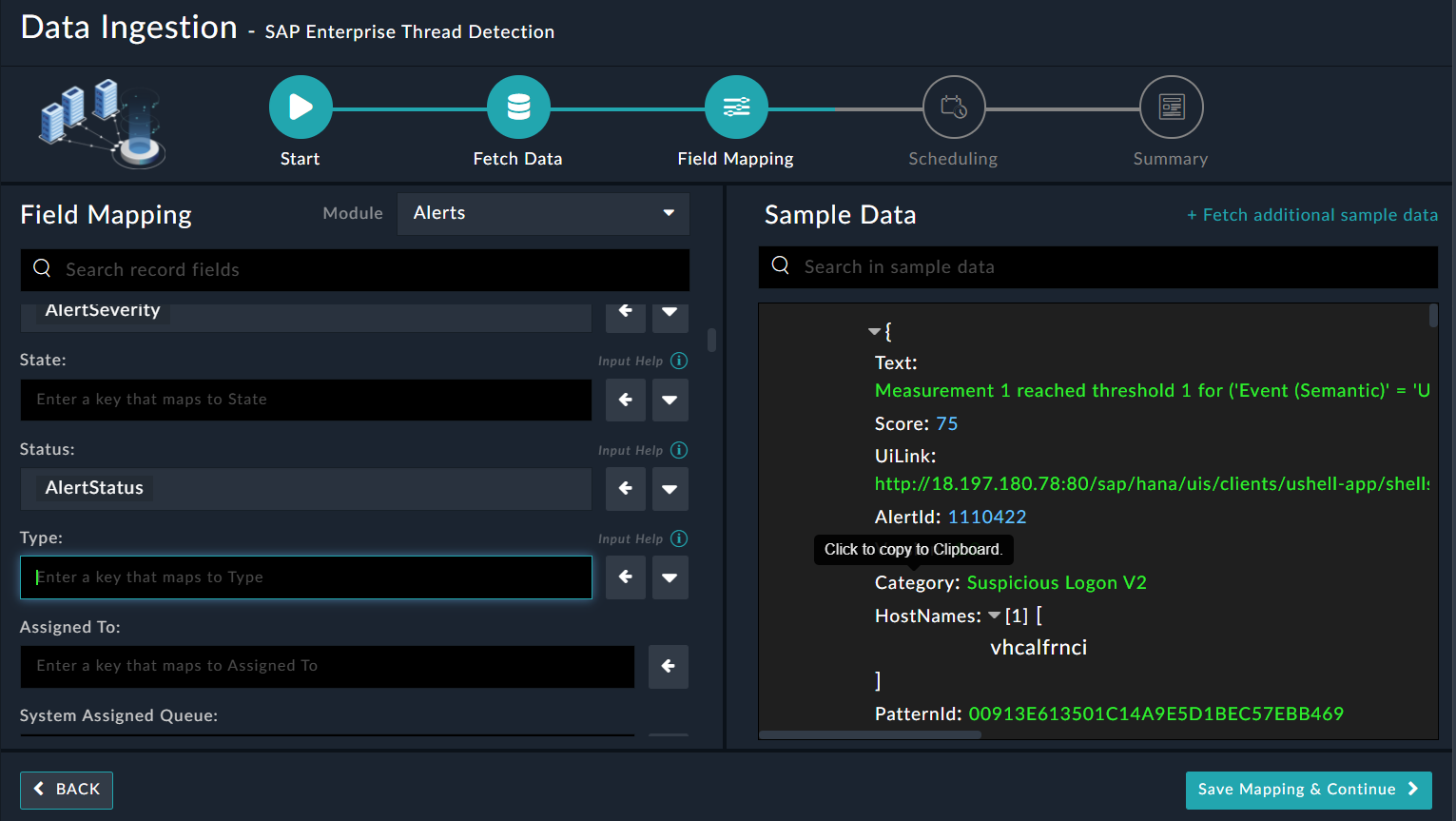Click the left arrow beside the Status field
The image size is (1456, 821).
(626, 488)
